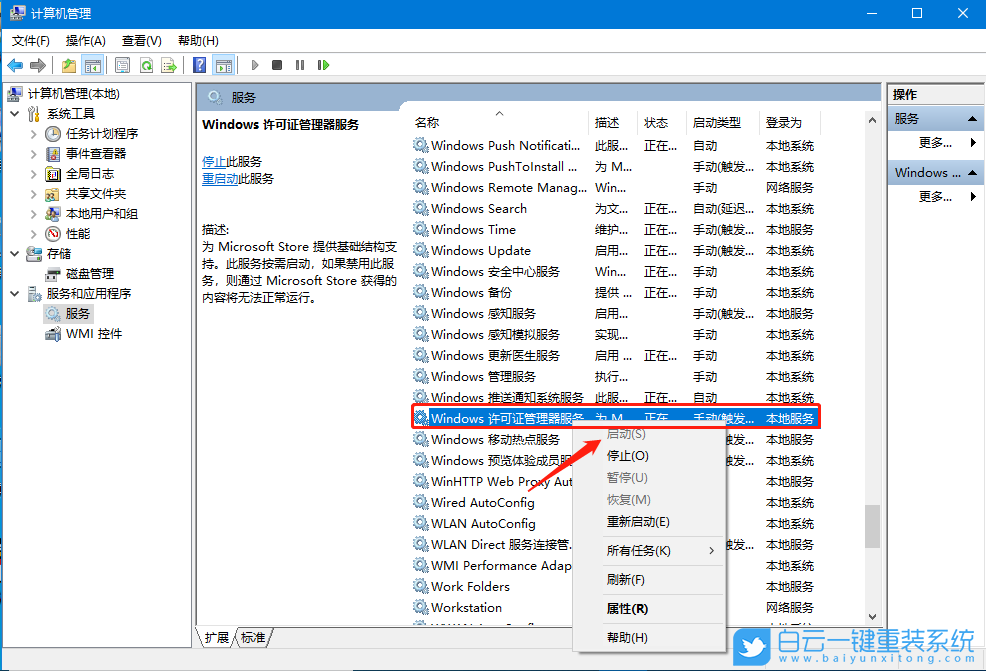Stop the service using the square stop icon
Image resolution: width=986 pixels, height=671 pixels.
click(278, 64)
